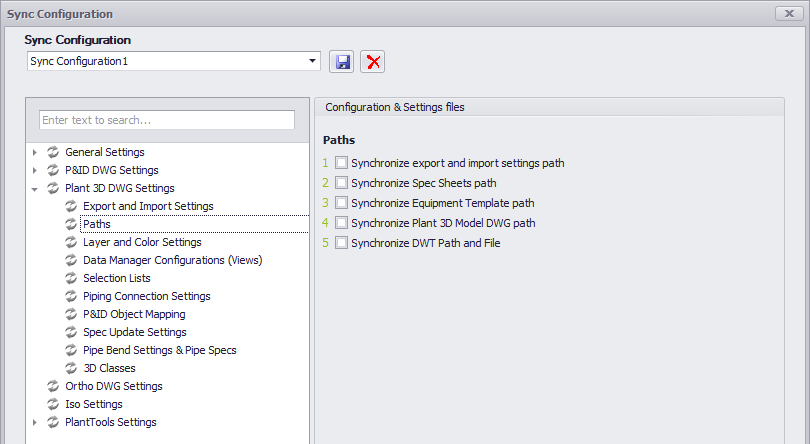The image size is (810, 444).
Task: Click the sync icon beside Data Manager Configurations
Action: pos(71,260)
